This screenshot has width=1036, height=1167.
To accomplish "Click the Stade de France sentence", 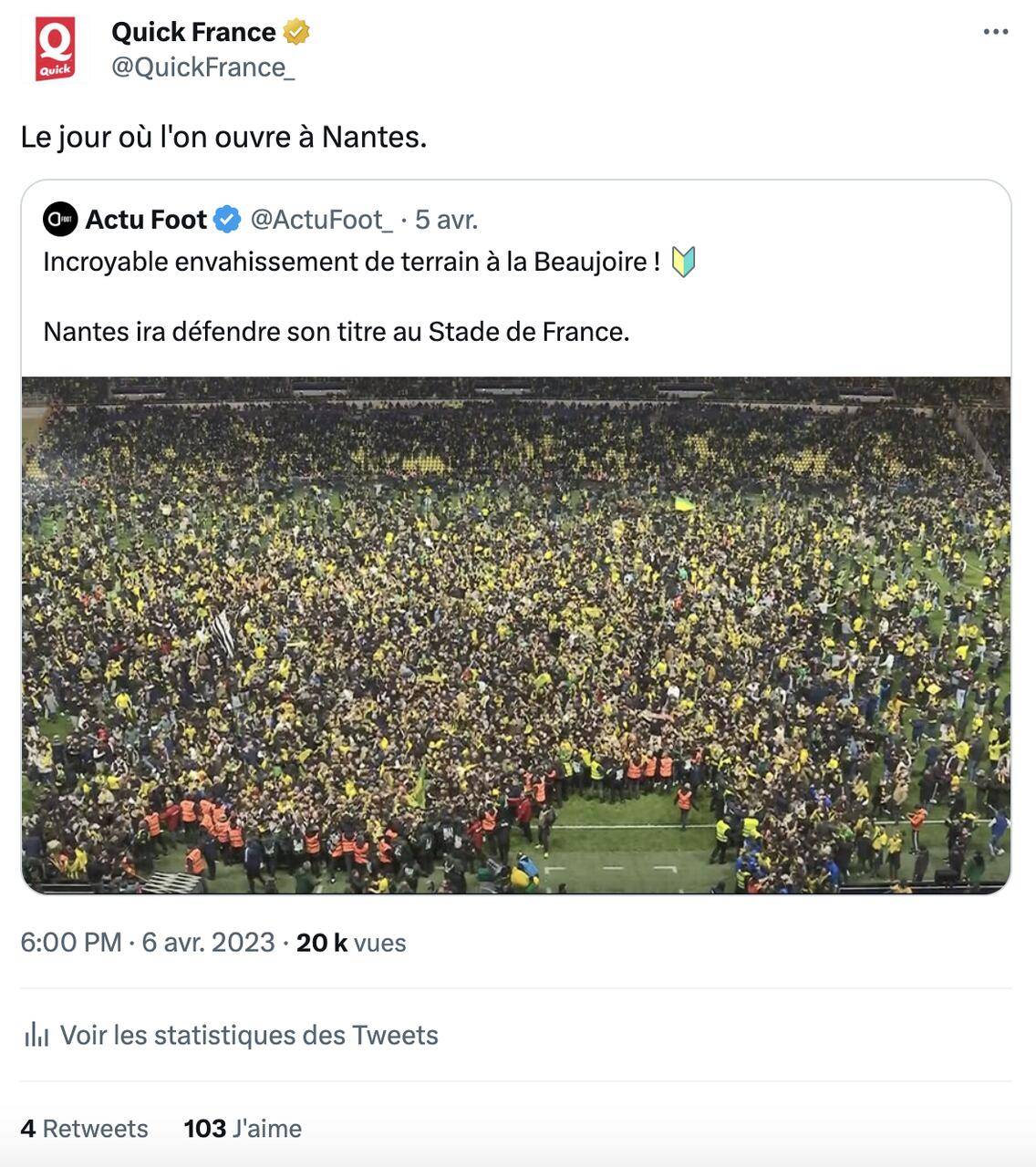I will 337,331.
